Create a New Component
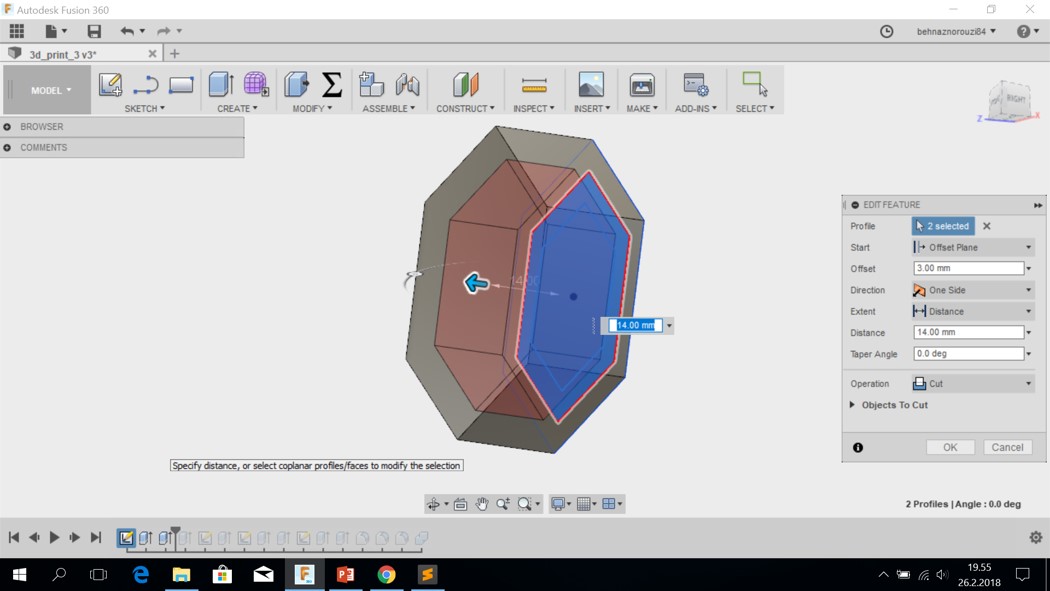The width and height of the screenshot is (1050, 591). click(x=371, y=85)
